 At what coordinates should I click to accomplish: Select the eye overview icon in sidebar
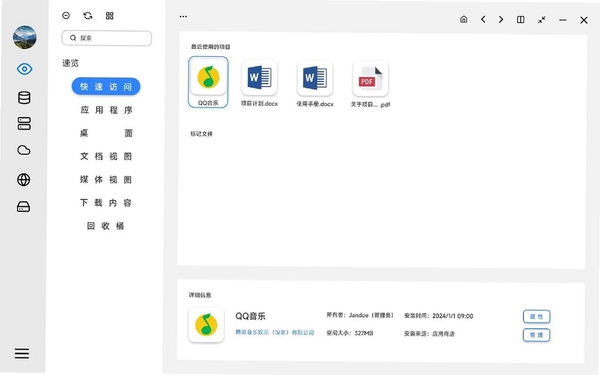(24, 69)
